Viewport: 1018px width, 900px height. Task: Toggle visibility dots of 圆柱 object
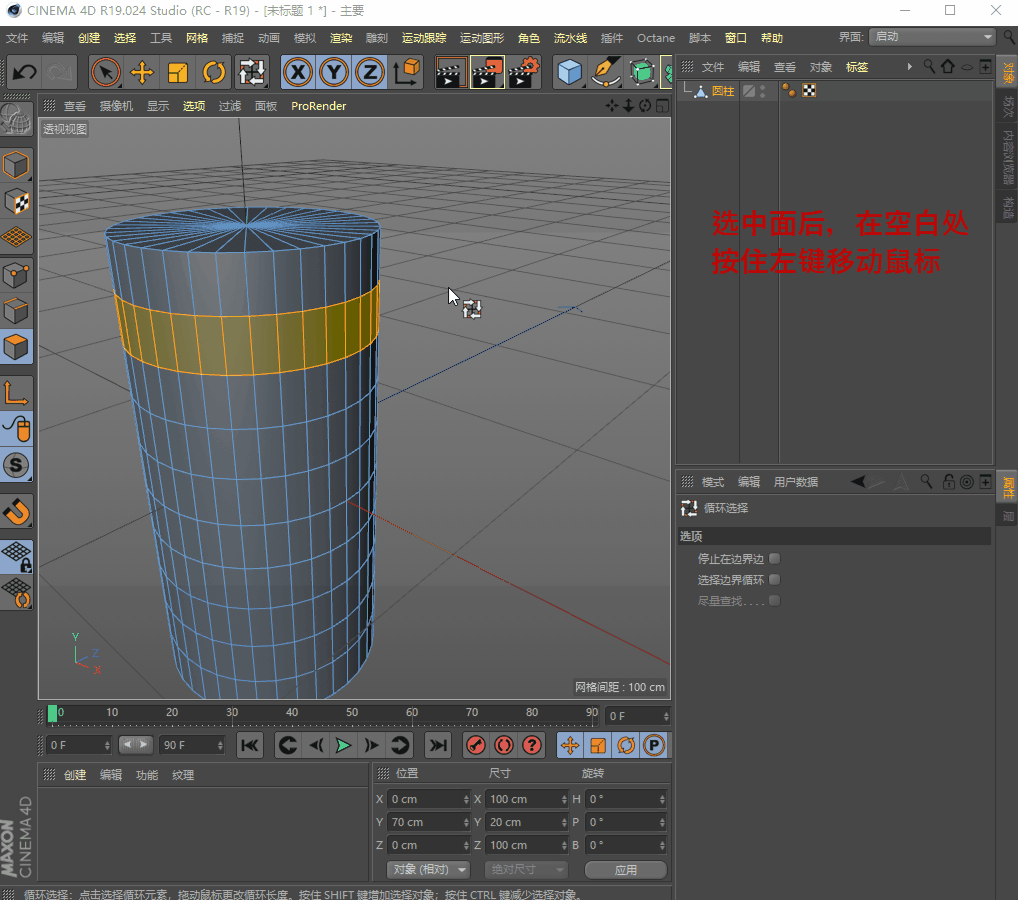pos(763,91)
